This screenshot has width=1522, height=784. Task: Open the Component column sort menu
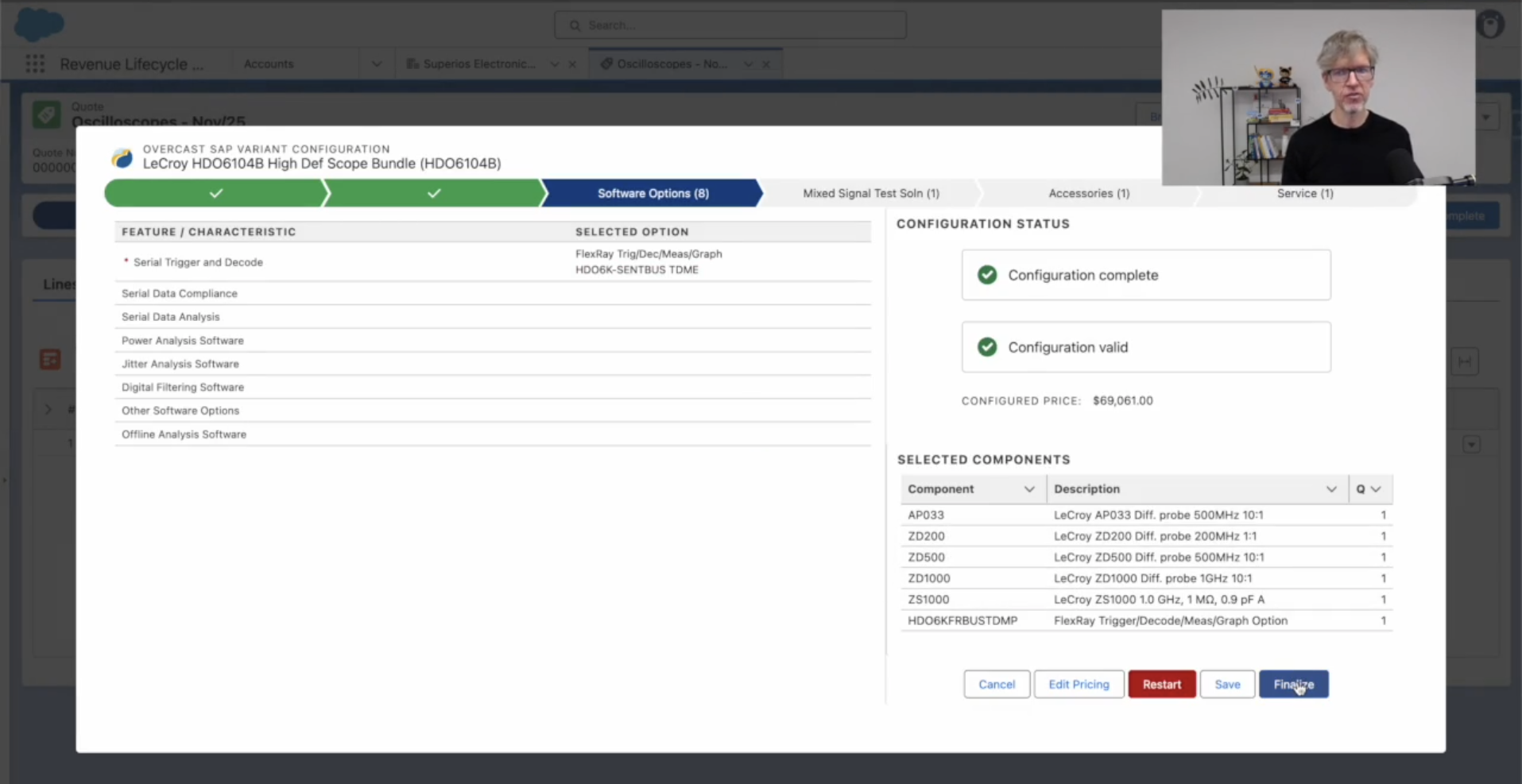1029,489
